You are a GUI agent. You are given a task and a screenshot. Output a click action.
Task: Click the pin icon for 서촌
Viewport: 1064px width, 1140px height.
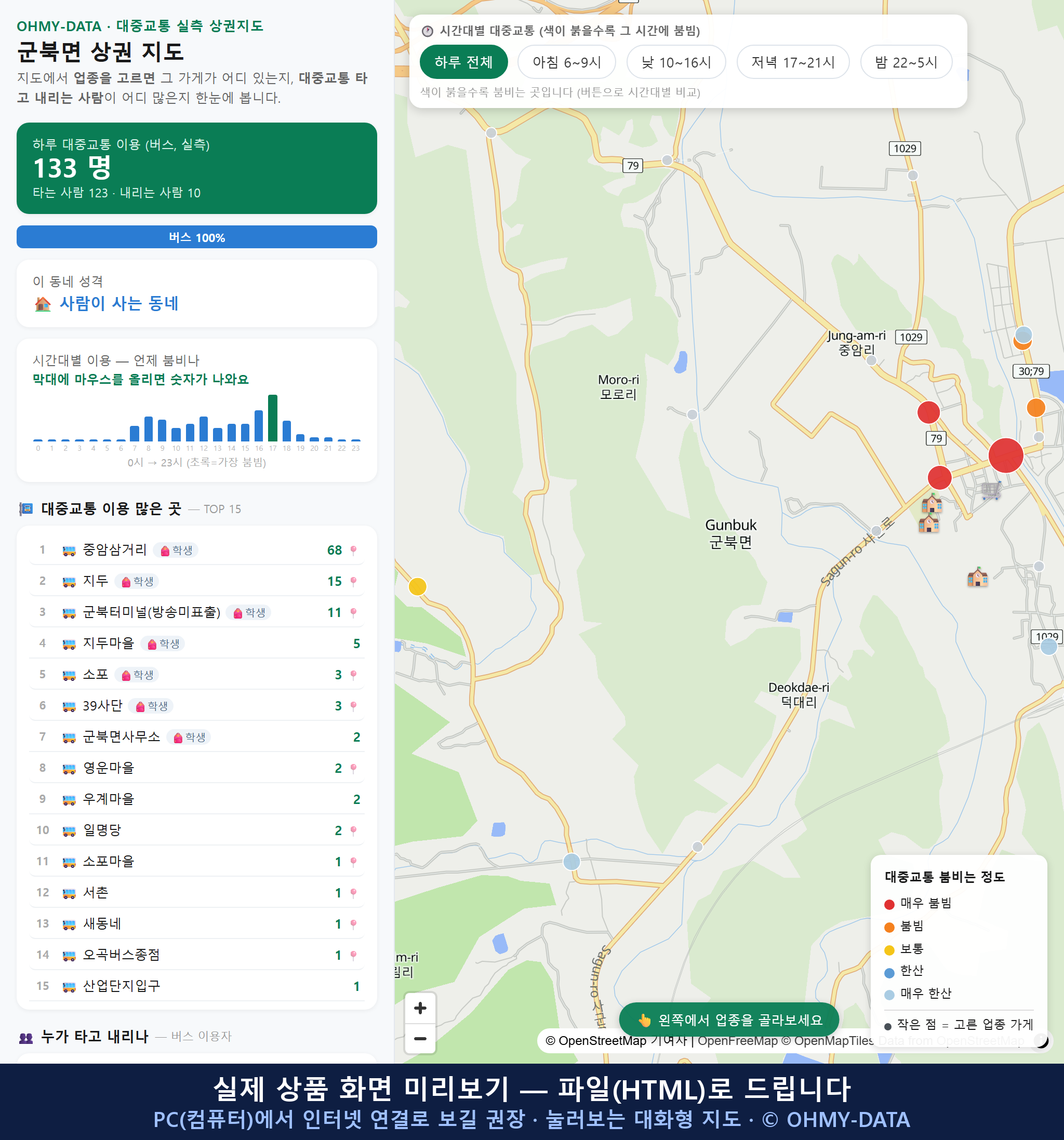tap(353, 893)
